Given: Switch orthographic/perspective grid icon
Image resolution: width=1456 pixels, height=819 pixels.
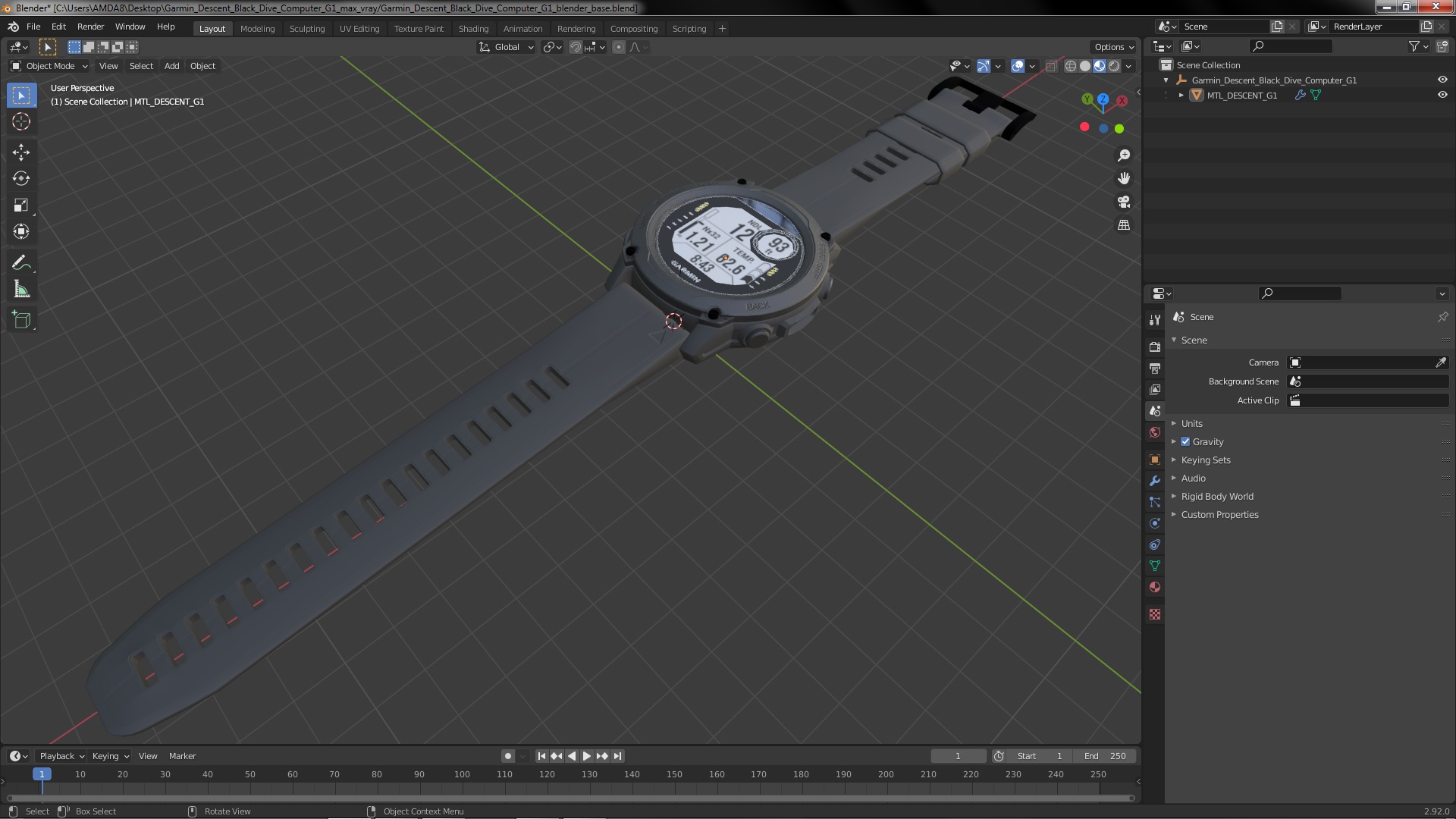Looking at the screenshot, I should click(x=1124, y=225).
